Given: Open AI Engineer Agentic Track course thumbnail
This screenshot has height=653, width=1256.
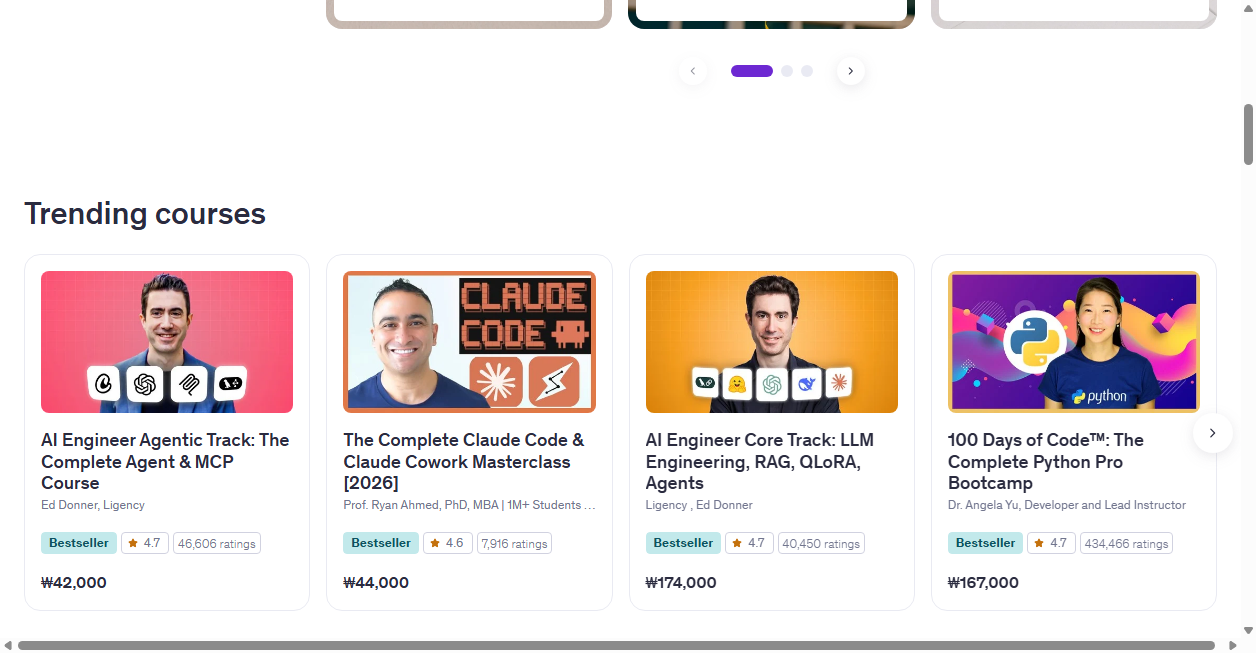Looking at the screenshot, I should tap(167, 342).
